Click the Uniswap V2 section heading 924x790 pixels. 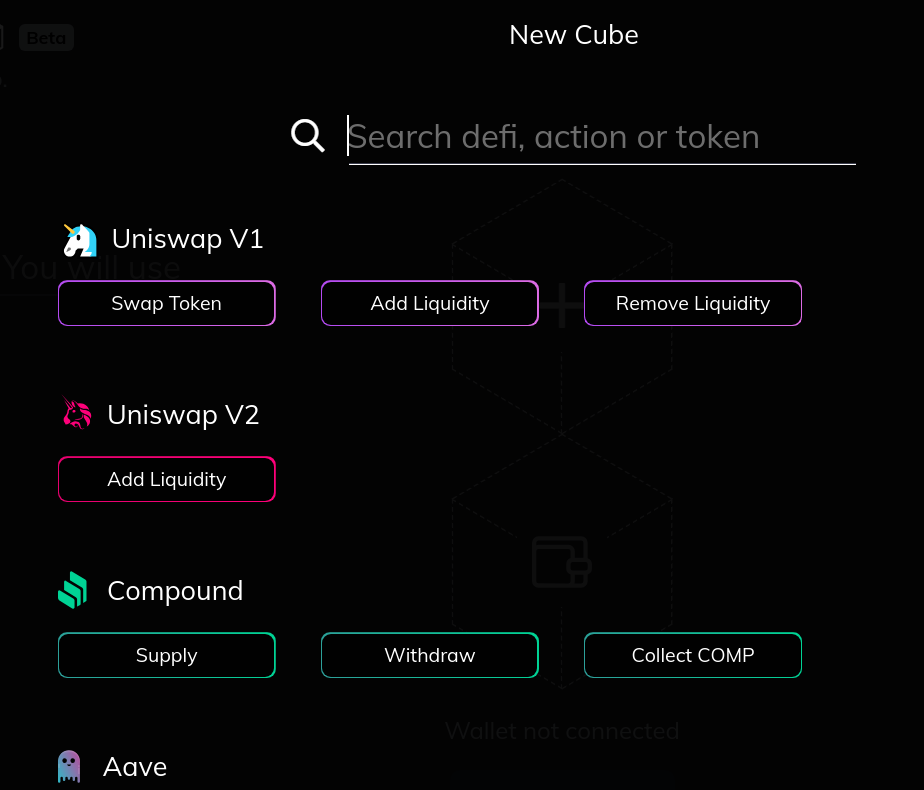(x=183, y=415)
